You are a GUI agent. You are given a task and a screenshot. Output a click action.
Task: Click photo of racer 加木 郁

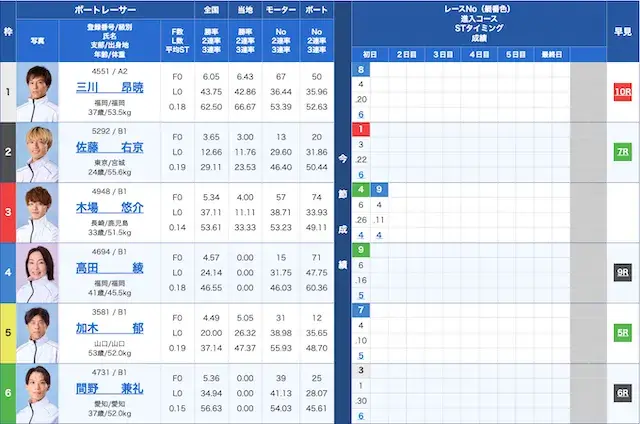click(38, 333)
